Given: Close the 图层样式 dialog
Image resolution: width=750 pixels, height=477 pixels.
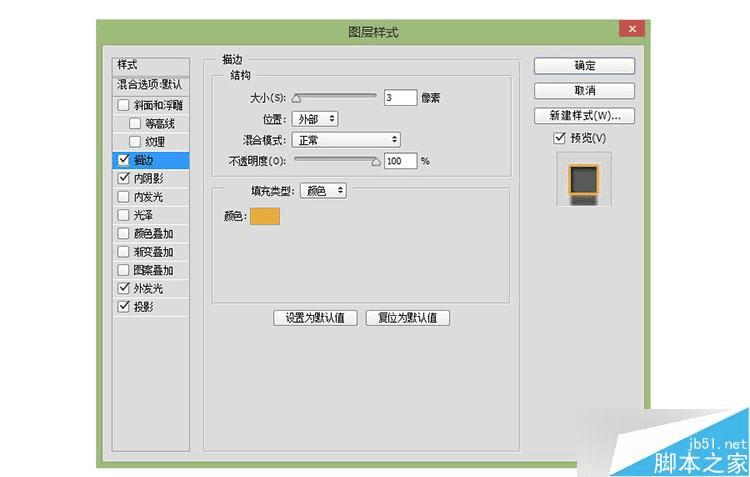Looking at the screenshot, I should (x=632, y=29).
